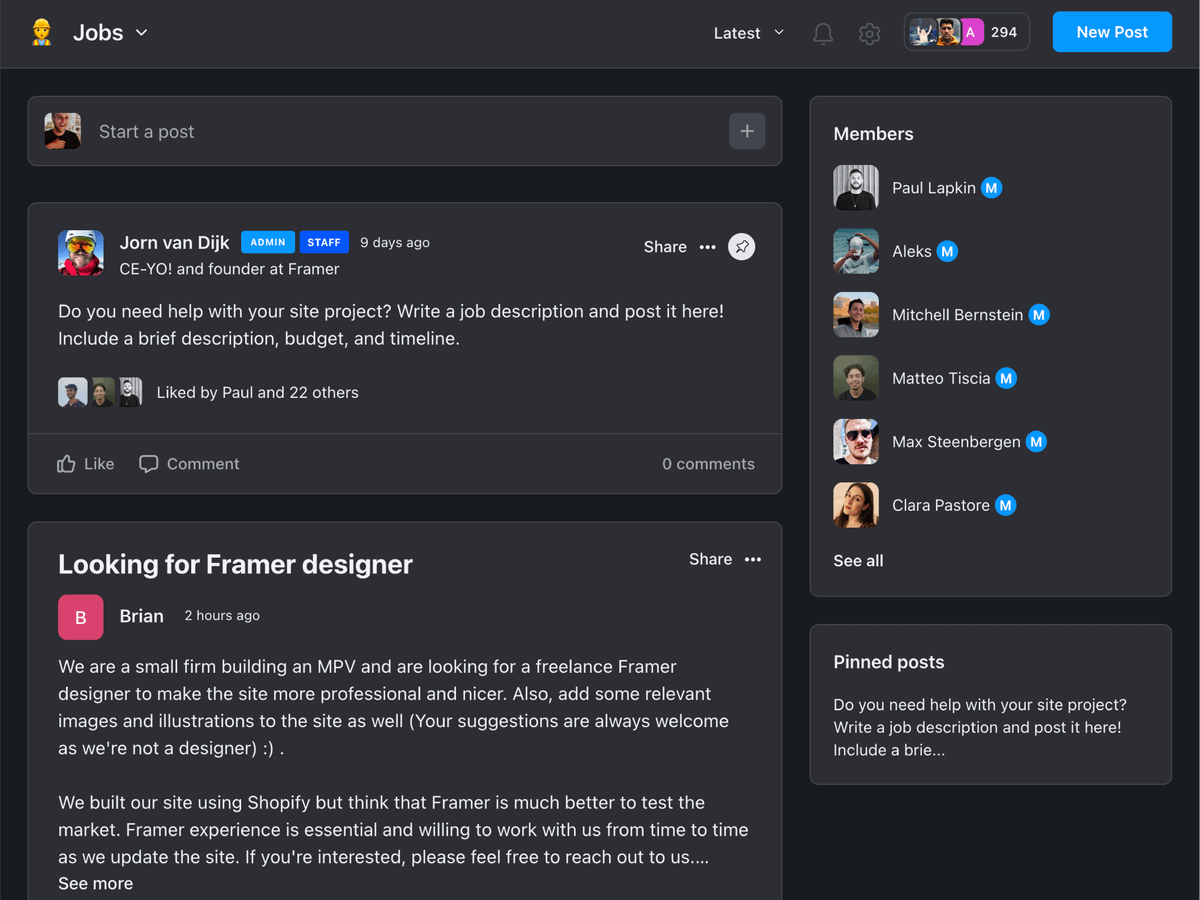The height and width of the screenshot is (900, 1200).
Task: Share the Looking for Framer designer post
Action: point(710,559)
